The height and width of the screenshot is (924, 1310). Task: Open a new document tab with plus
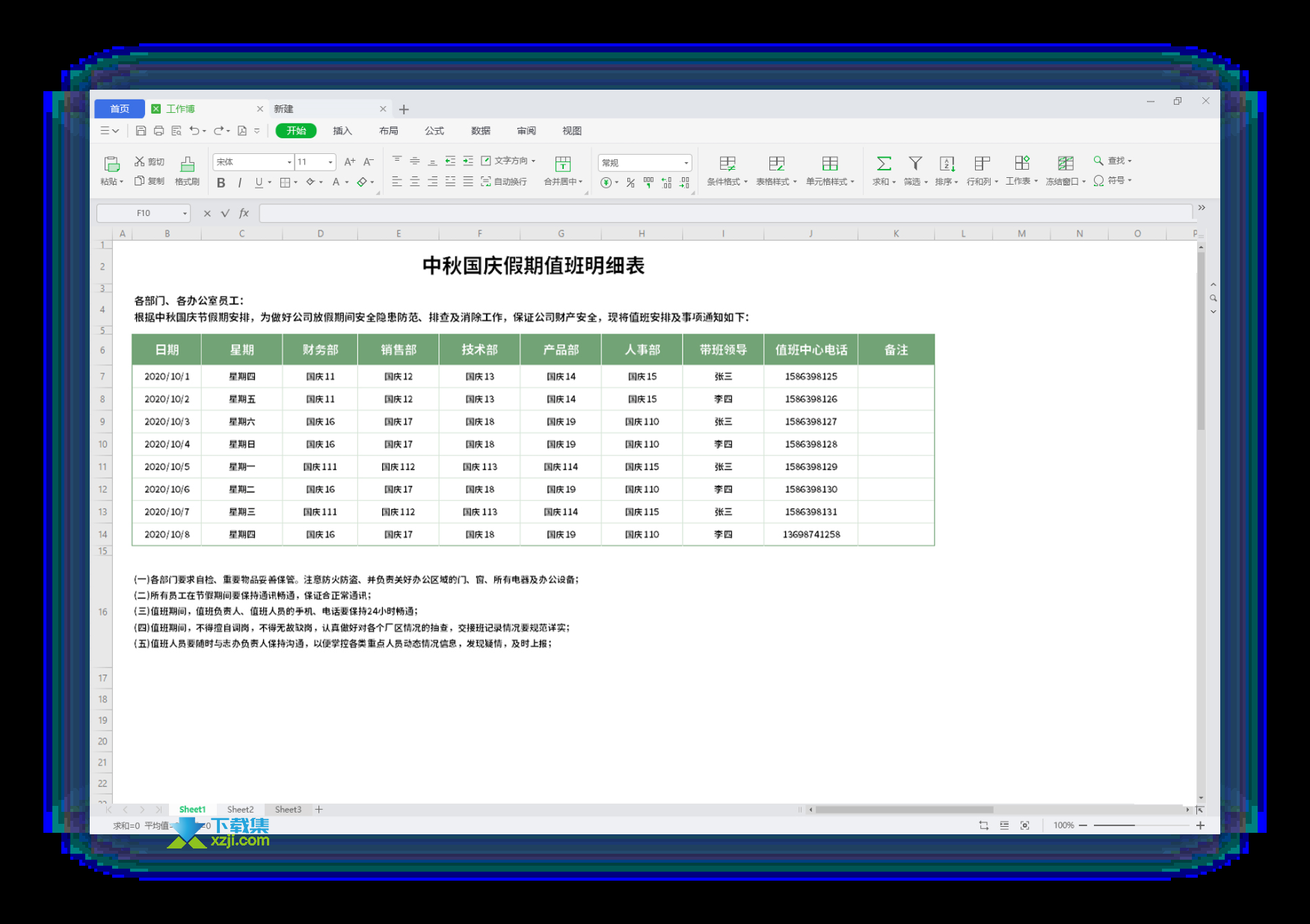coord(404,110)
